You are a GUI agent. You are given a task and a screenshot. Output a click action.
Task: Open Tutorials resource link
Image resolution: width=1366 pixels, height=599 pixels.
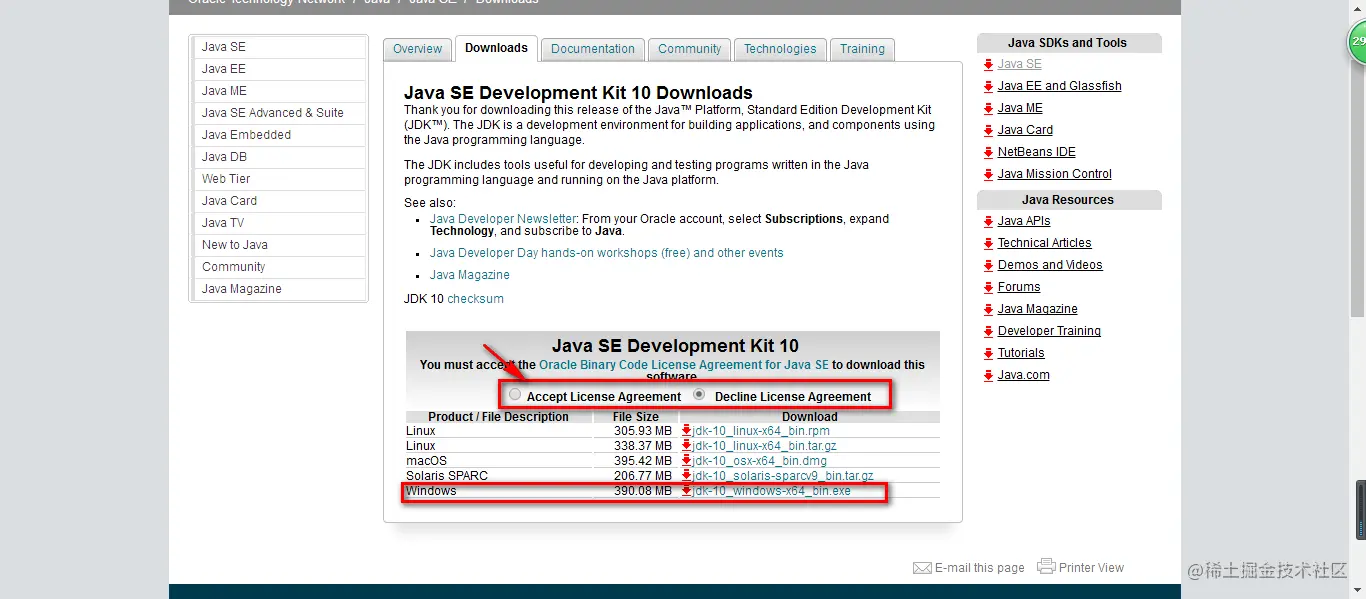[x=1021, y=353]
